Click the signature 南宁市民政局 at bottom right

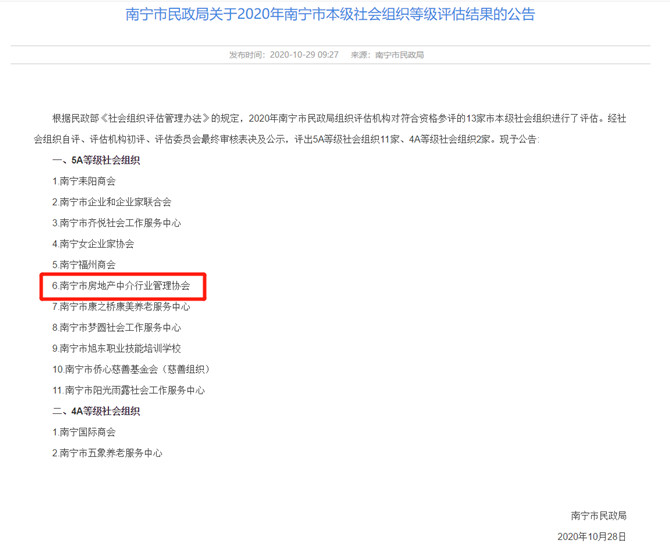[x=599, y=516]
